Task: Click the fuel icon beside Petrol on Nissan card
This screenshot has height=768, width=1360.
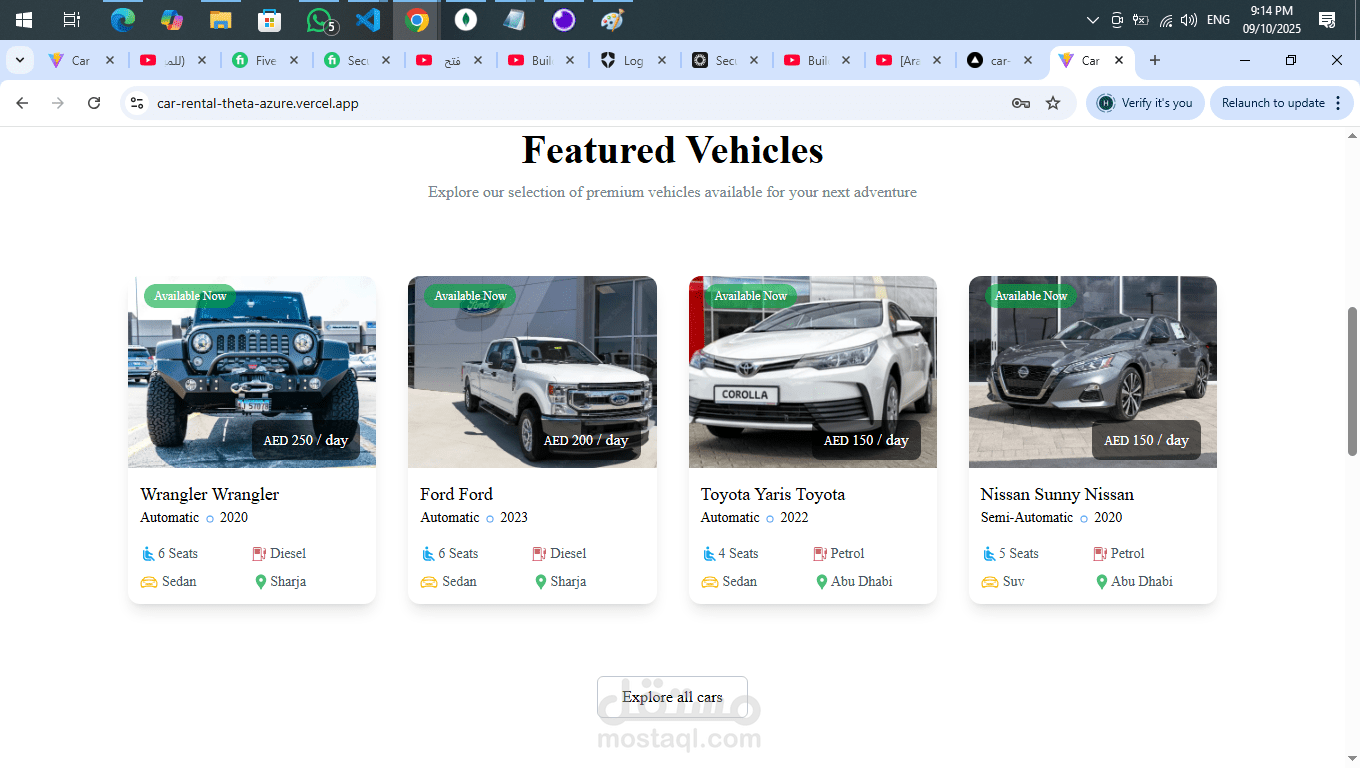Action: (x=1100, y=553)
